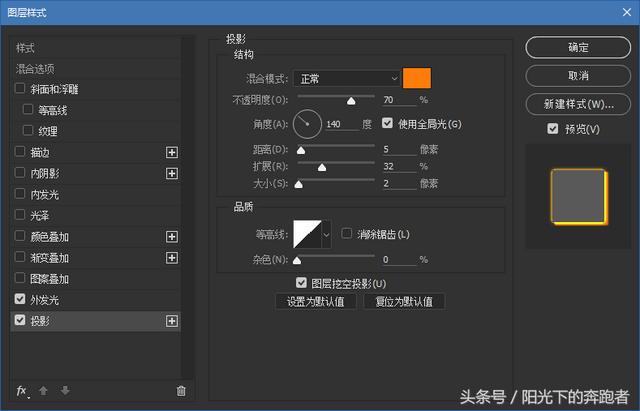
Task: Toggle 使用全局光 checkbox
Action: coord(387,123)
